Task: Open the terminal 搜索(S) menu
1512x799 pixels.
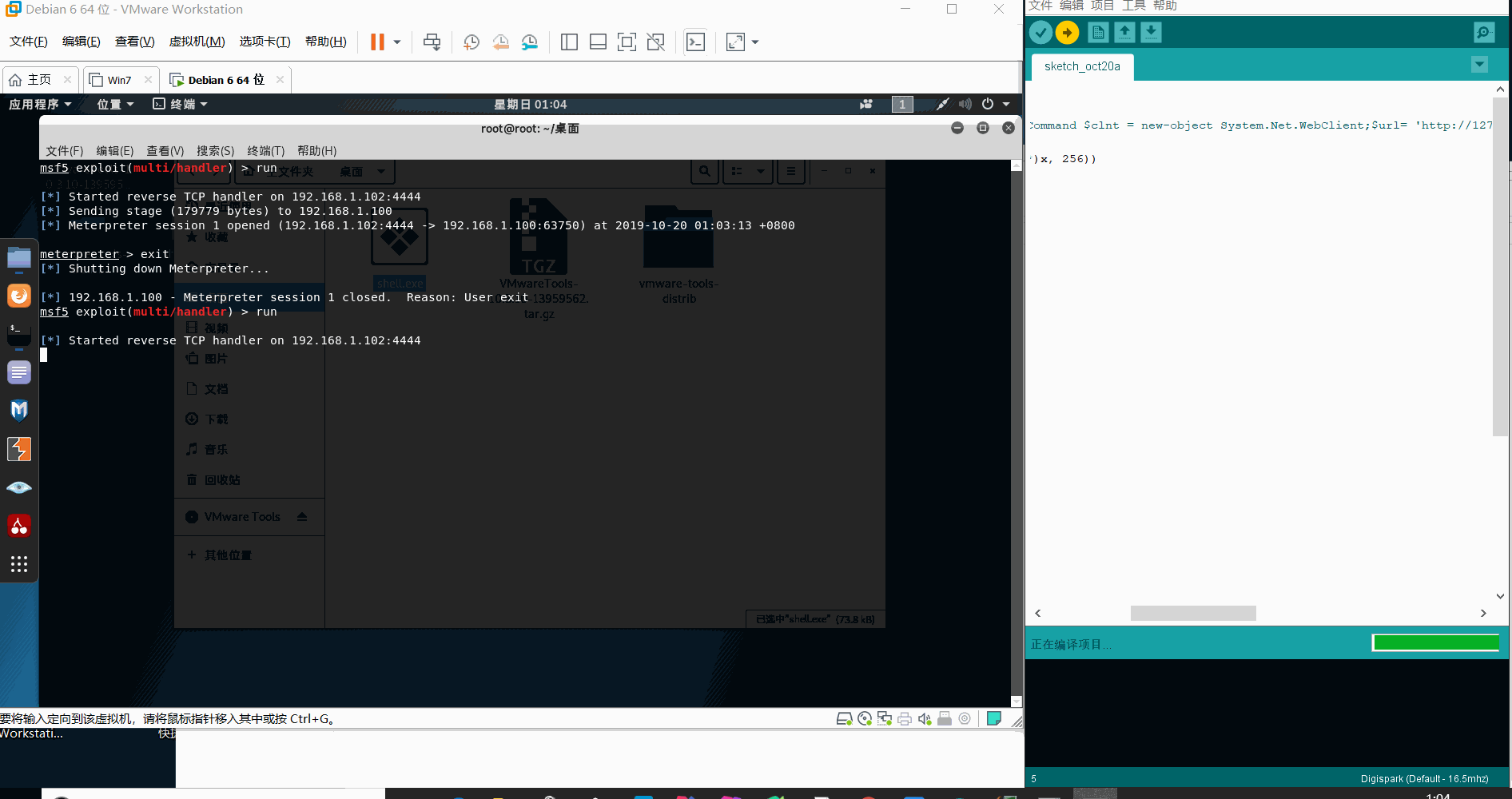Action: tap(215, 151)
